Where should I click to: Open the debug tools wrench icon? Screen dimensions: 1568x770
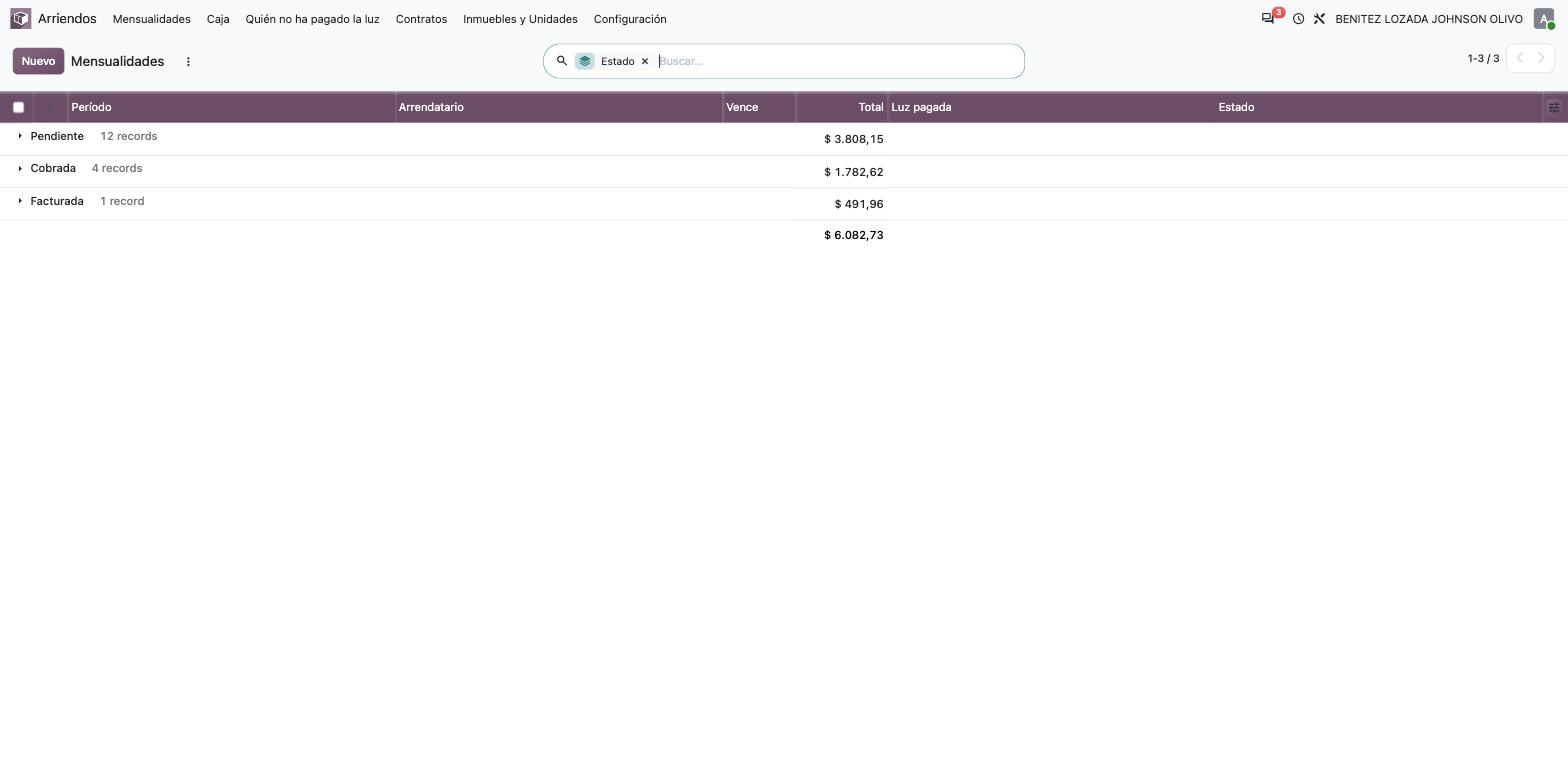point(1319,19)
